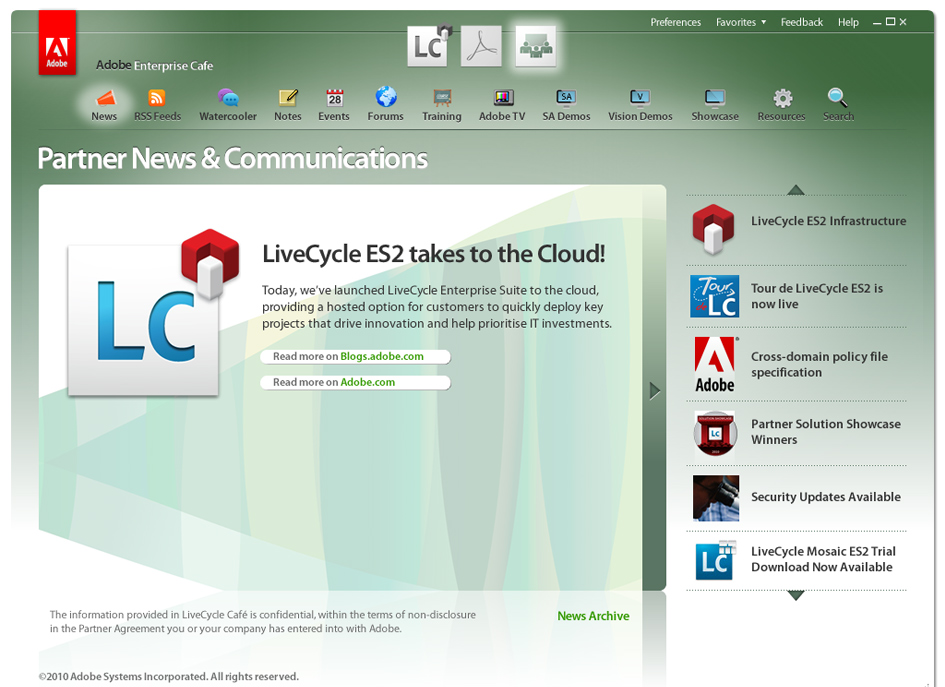Open the Adobe TV television icon
945x687 pixels.
(x=503, y=98)
